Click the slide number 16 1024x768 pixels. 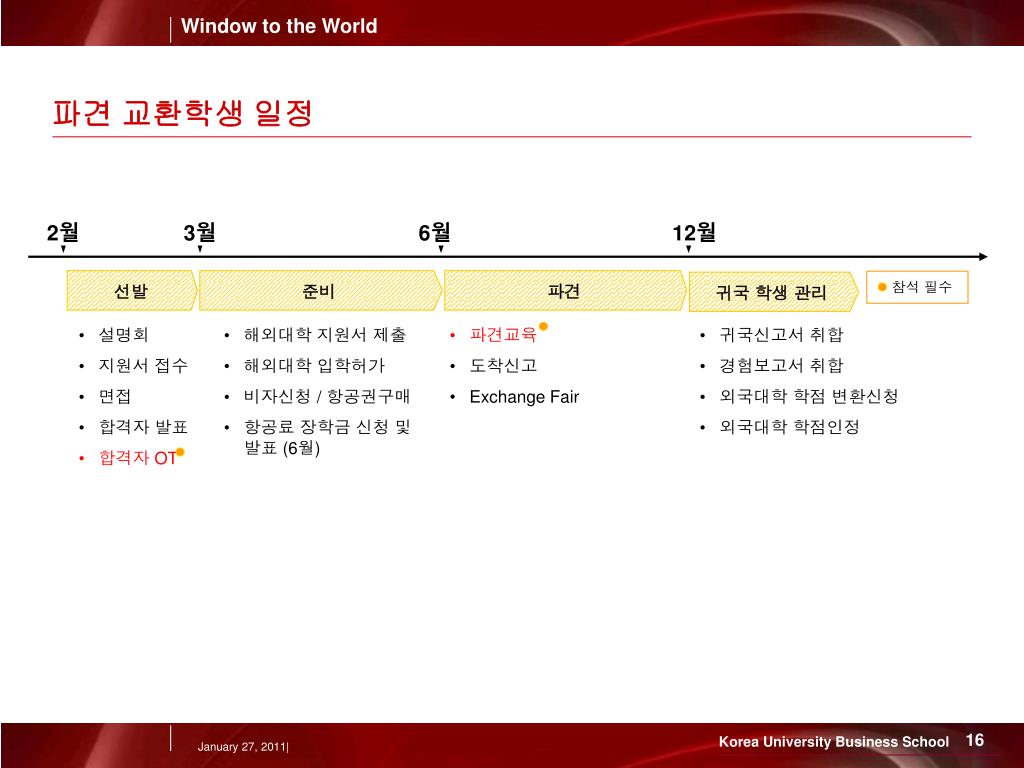[x=975, y=740]
